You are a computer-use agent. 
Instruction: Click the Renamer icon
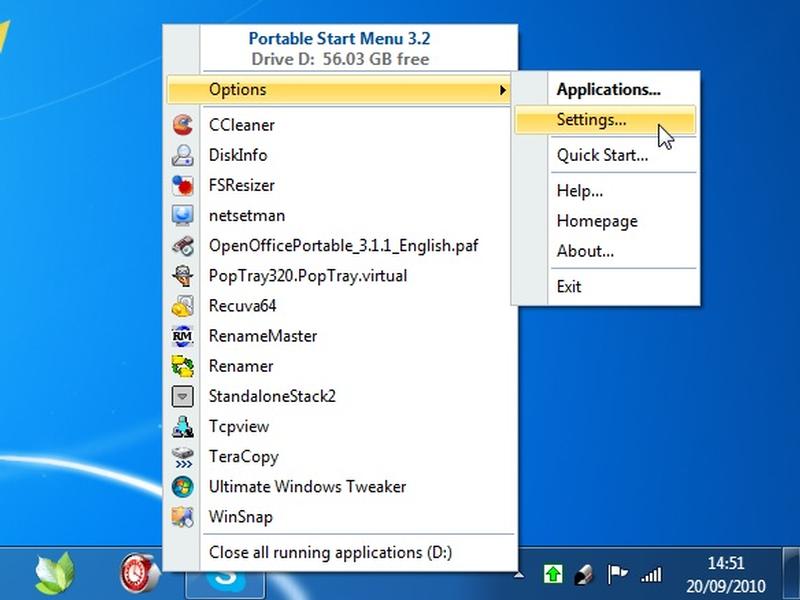(x=183, y=366)
